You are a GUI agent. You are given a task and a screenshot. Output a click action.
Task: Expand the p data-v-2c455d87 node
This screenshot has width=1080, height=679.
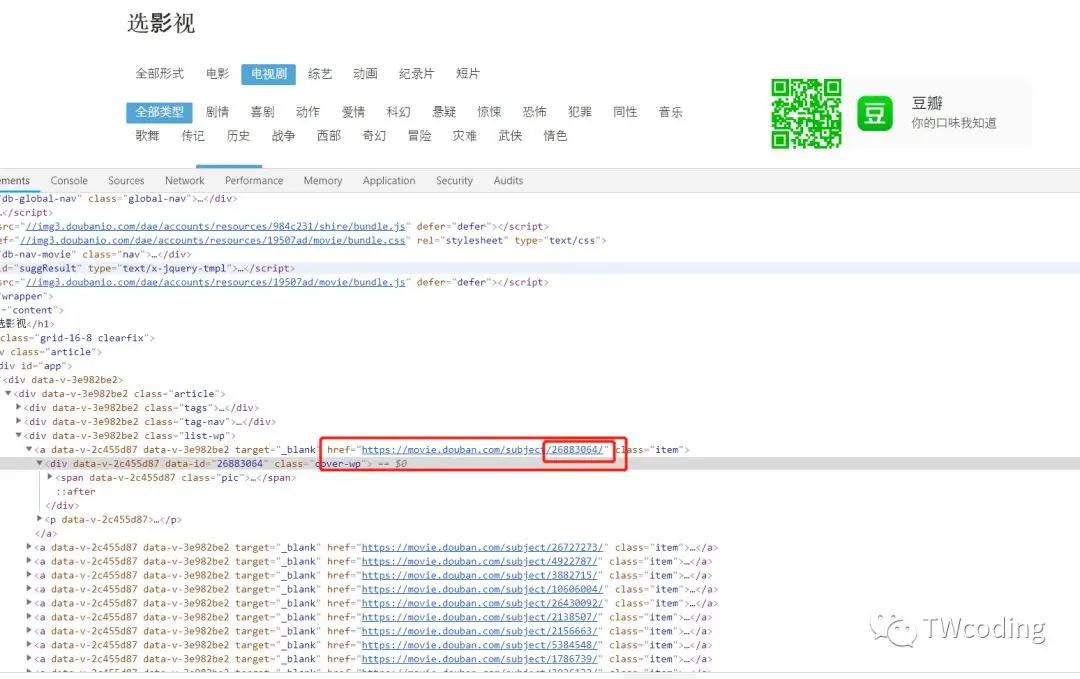click(39, 519)
